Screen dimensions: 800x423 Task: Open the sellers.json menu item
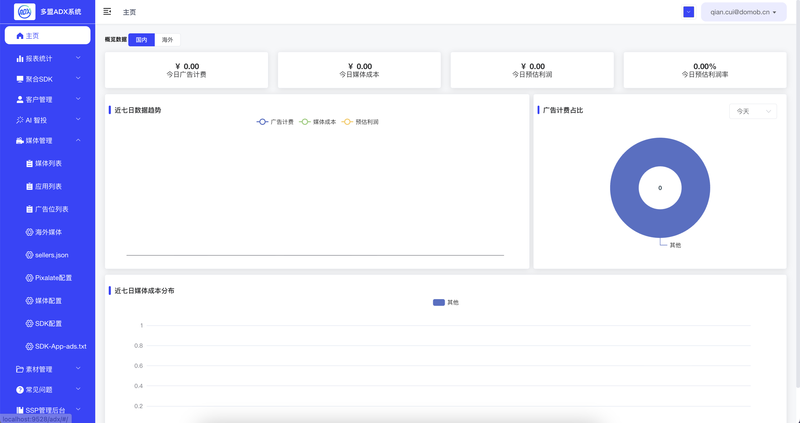pos(47,255)
